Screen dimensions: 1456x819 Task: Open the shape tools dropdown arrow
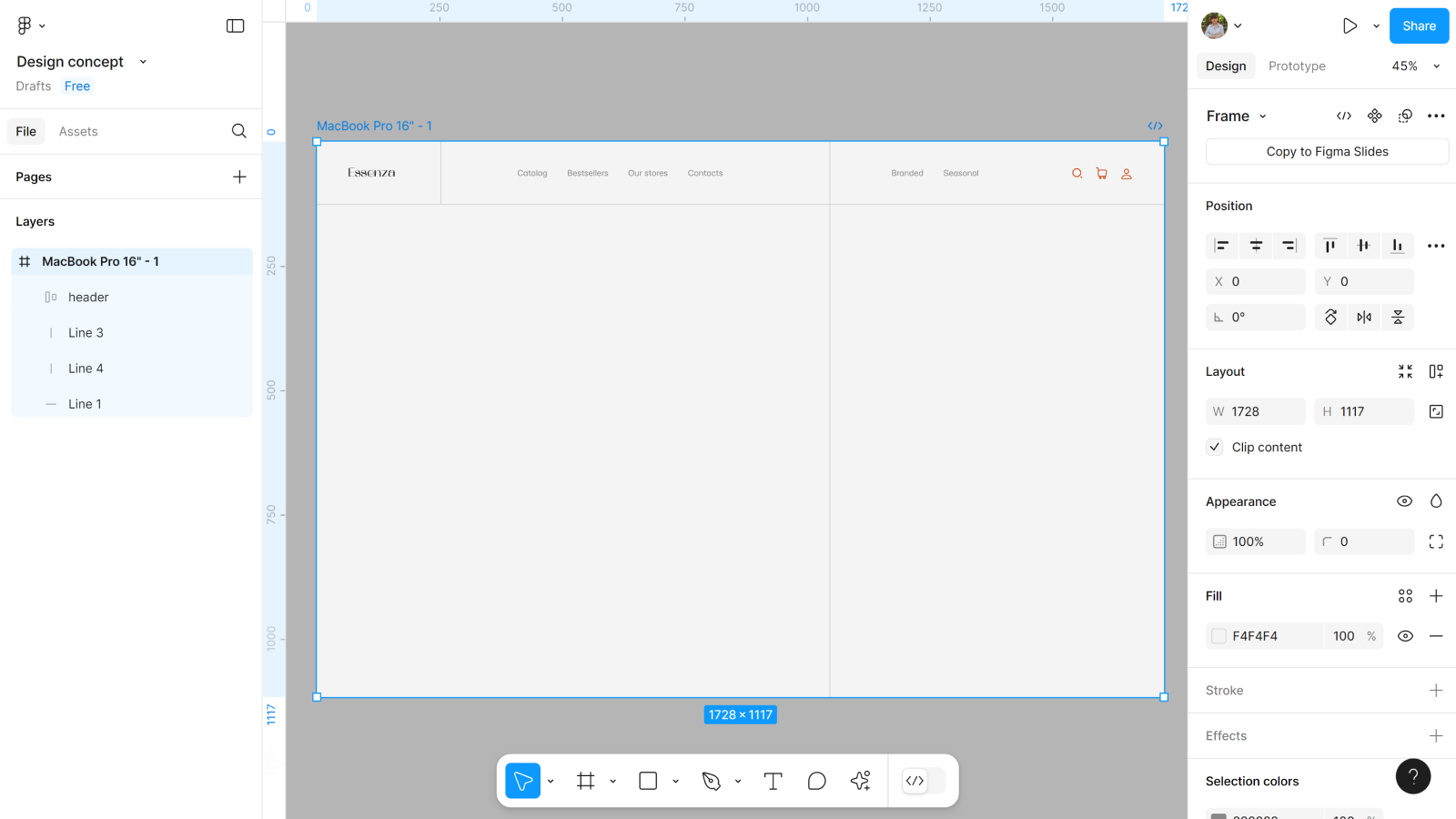675,781
